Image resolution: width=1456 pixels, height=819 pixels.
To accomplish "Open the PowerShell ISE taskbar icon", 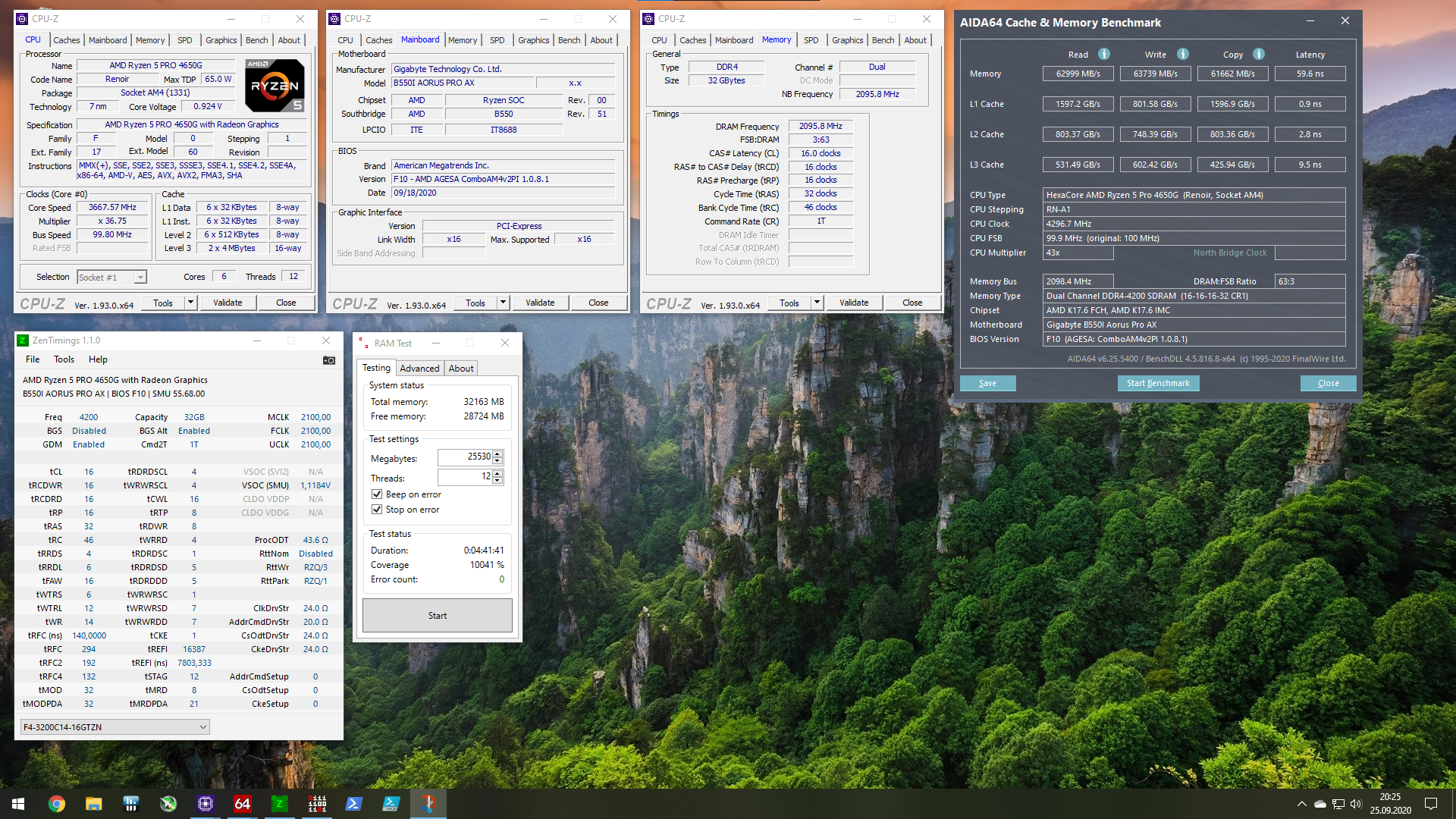I will [391, 804].
